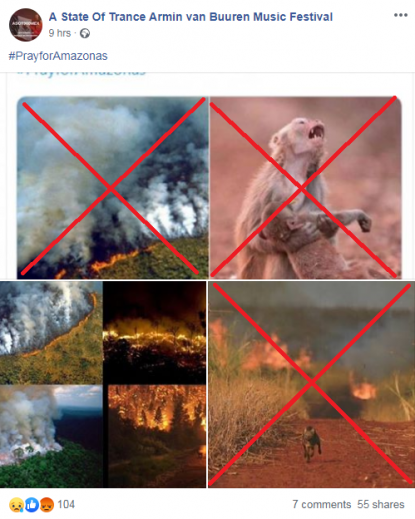The image size is (415, 519).
Task: Open the night fire glowing photo
Action: click(x=154, y=333)
